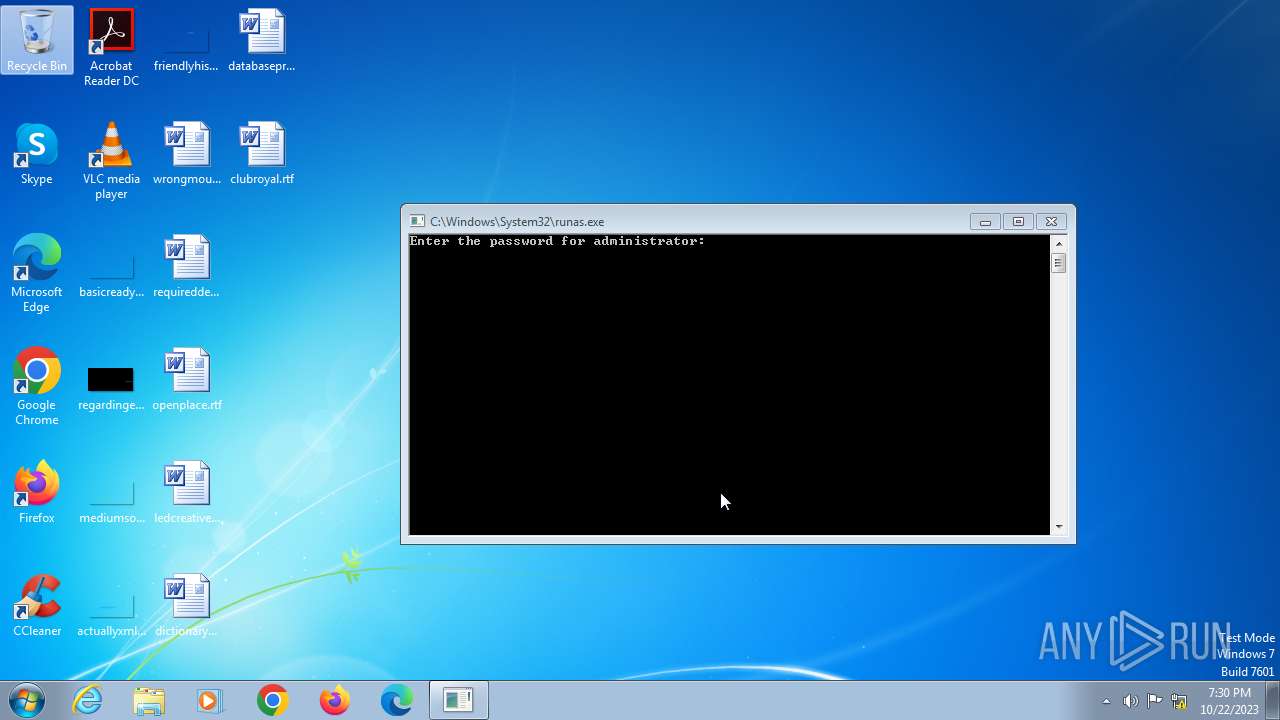This screenshot has width=1280, height=720.
Task: Click console scrollbar down arrow
Action: click(1059, 527)
